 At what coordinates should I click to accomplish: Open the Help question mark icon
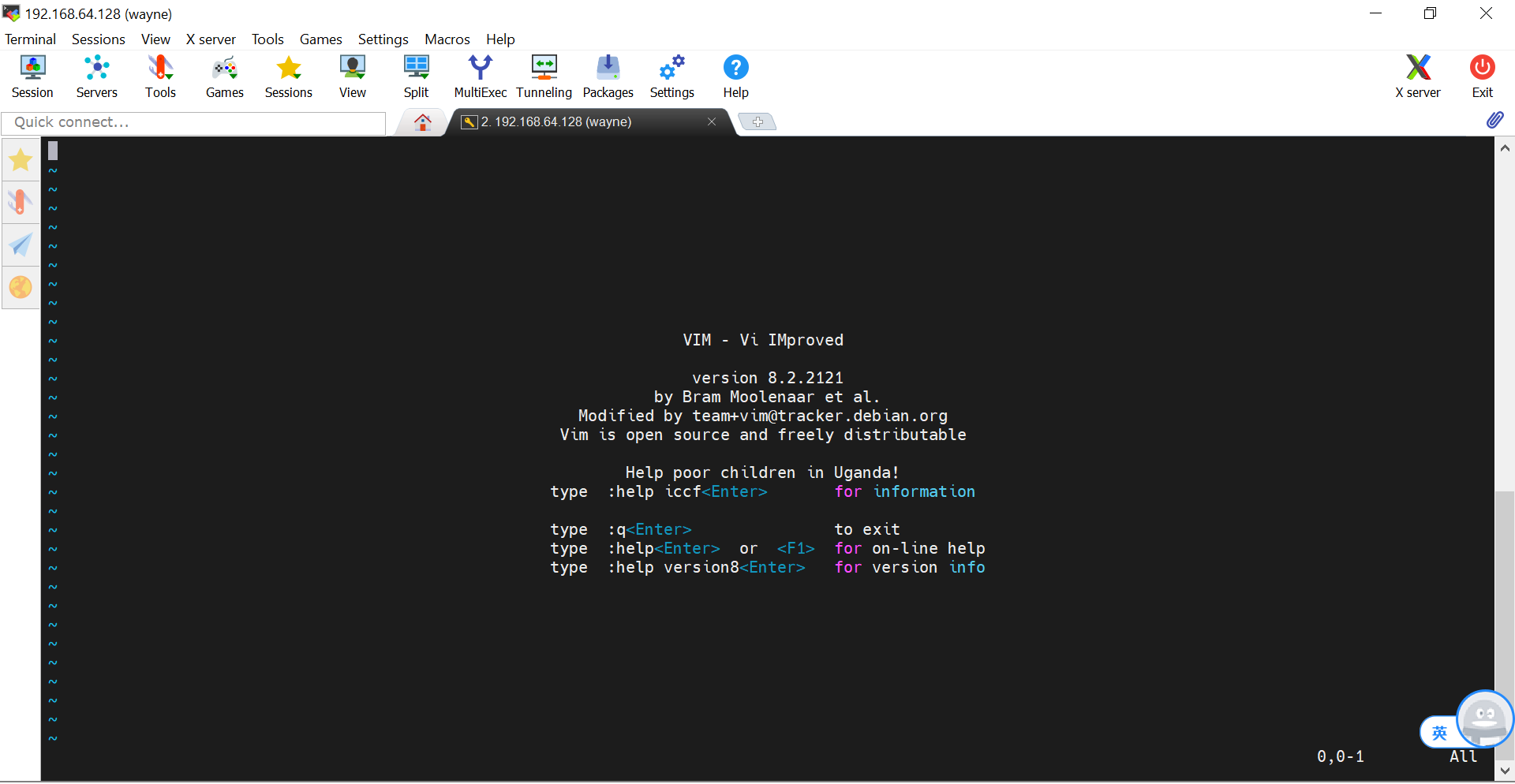pos(735,77)
